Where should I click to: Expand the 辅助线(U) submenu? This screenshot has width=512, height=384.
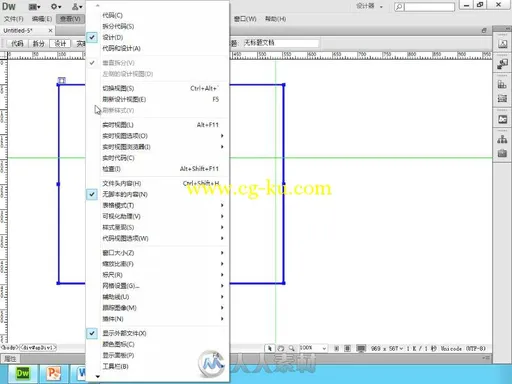coord(157,297)
